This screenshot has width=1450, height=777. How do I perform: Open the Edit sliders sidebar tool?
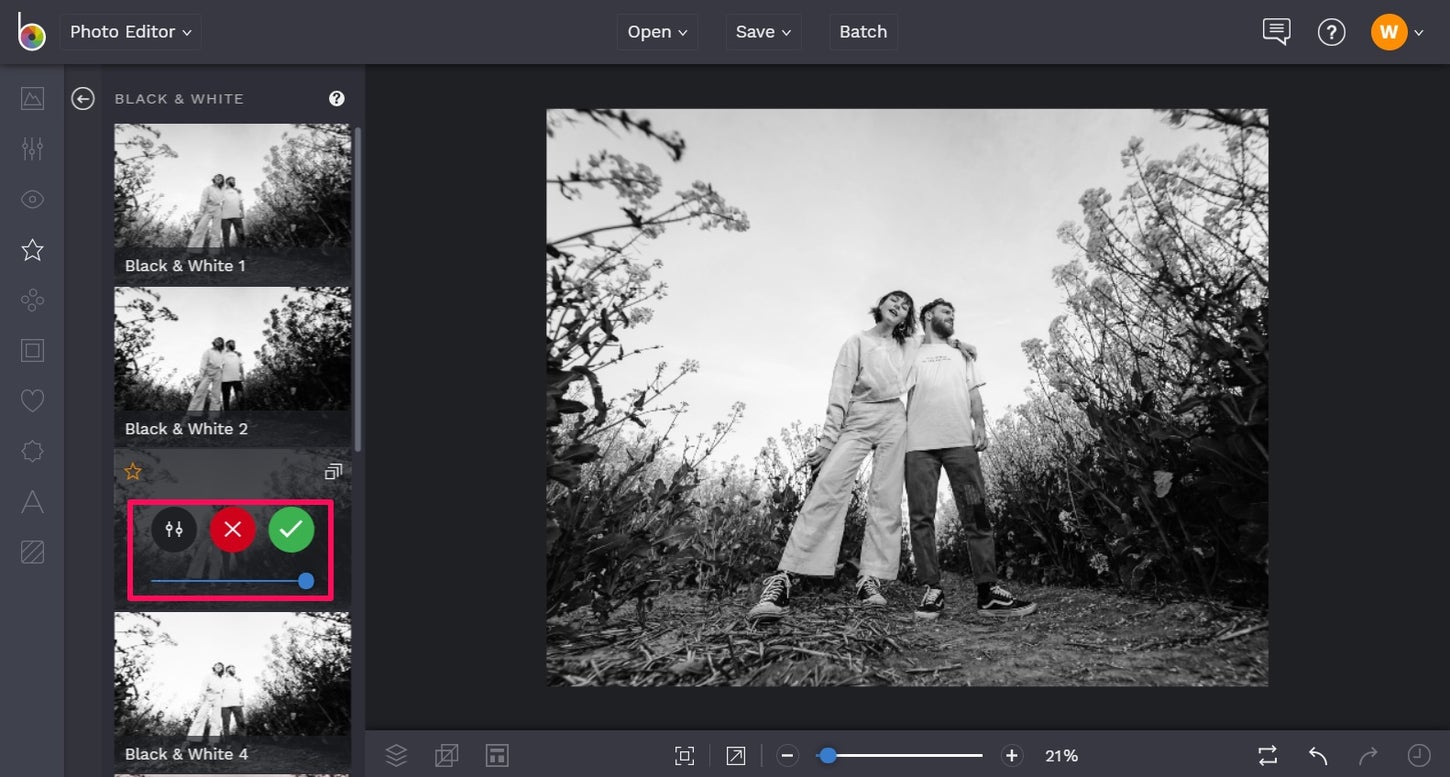32,149
